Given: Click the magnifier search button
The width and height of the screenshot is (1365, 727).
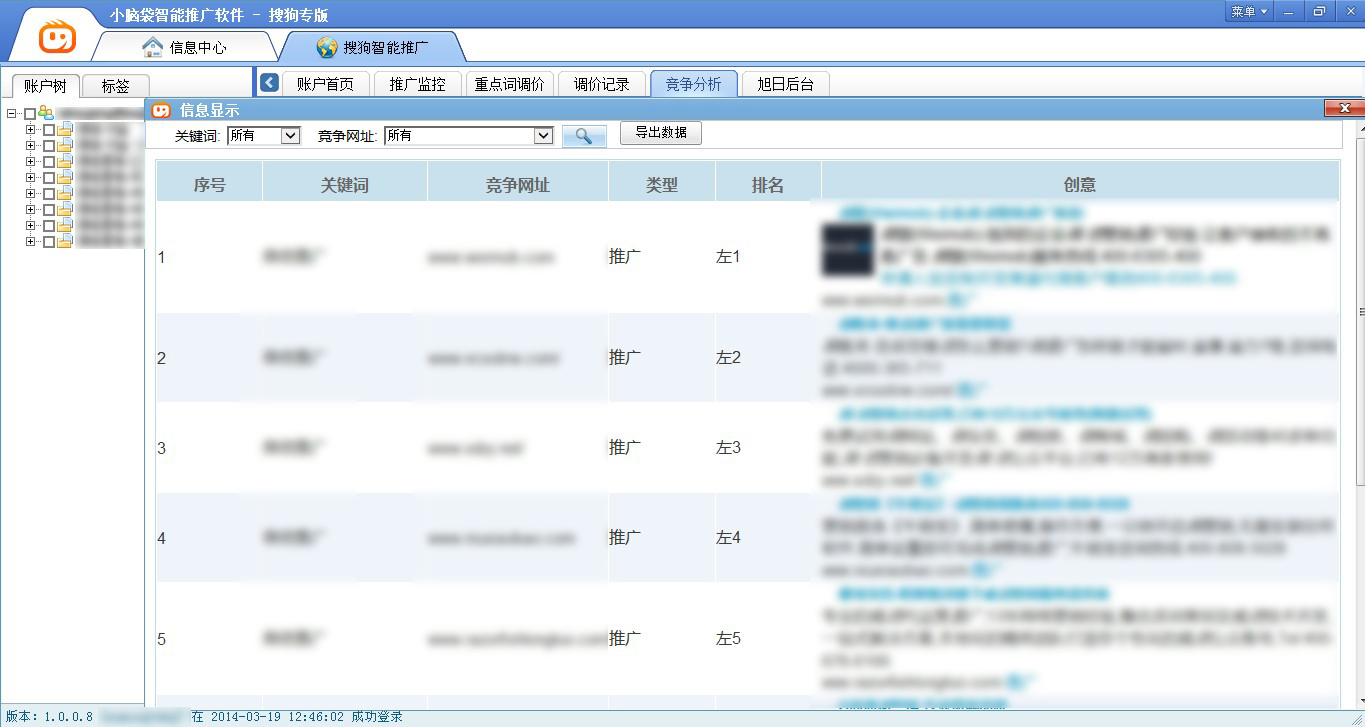Looking at the screenshot, I should click(x=584, y=136).
